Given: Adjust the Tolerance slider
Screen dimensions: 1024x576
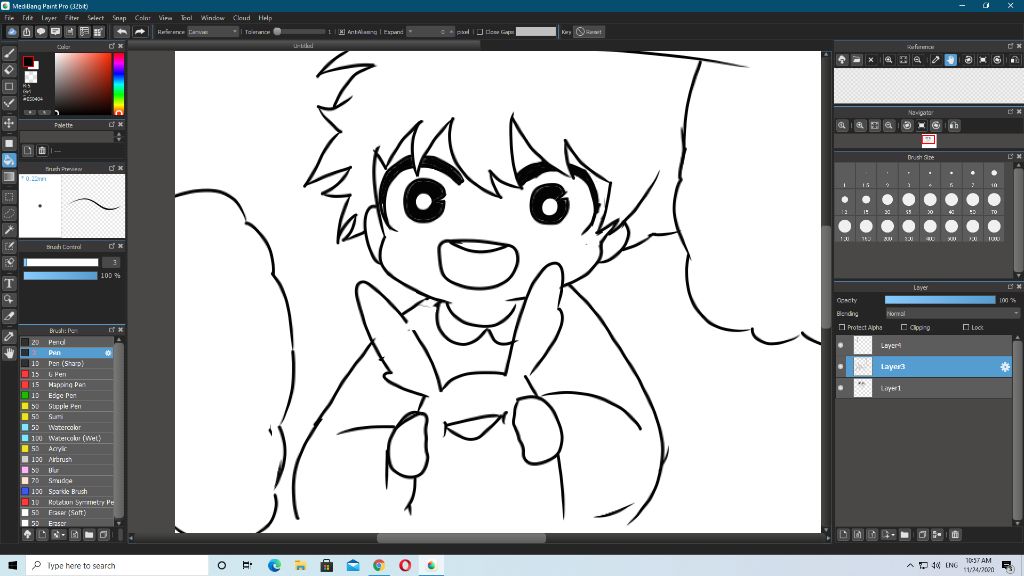Looking at the screenshot, I should pyautogui.click(x=299, y=31).
